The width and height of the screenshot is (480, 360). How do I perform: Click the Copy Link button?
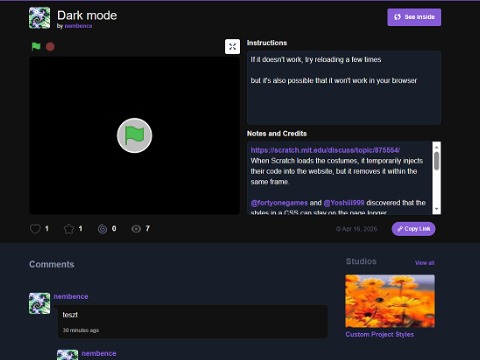click(x=413, y=229)
